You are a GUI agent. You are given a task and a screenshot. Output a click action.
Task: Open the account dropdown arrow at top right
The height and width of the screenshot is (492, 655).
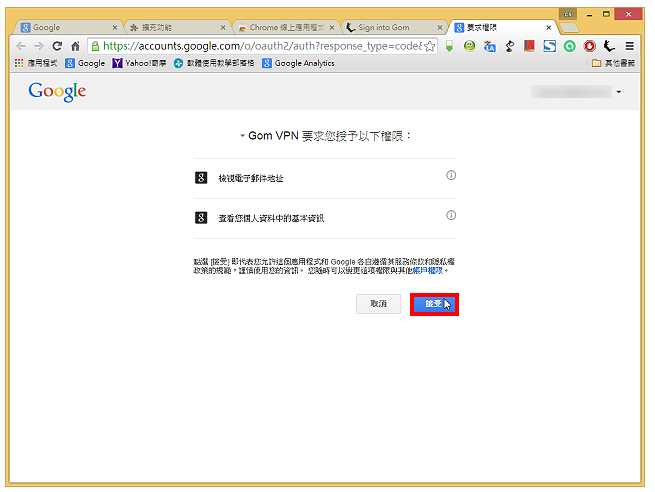(619, 92)
